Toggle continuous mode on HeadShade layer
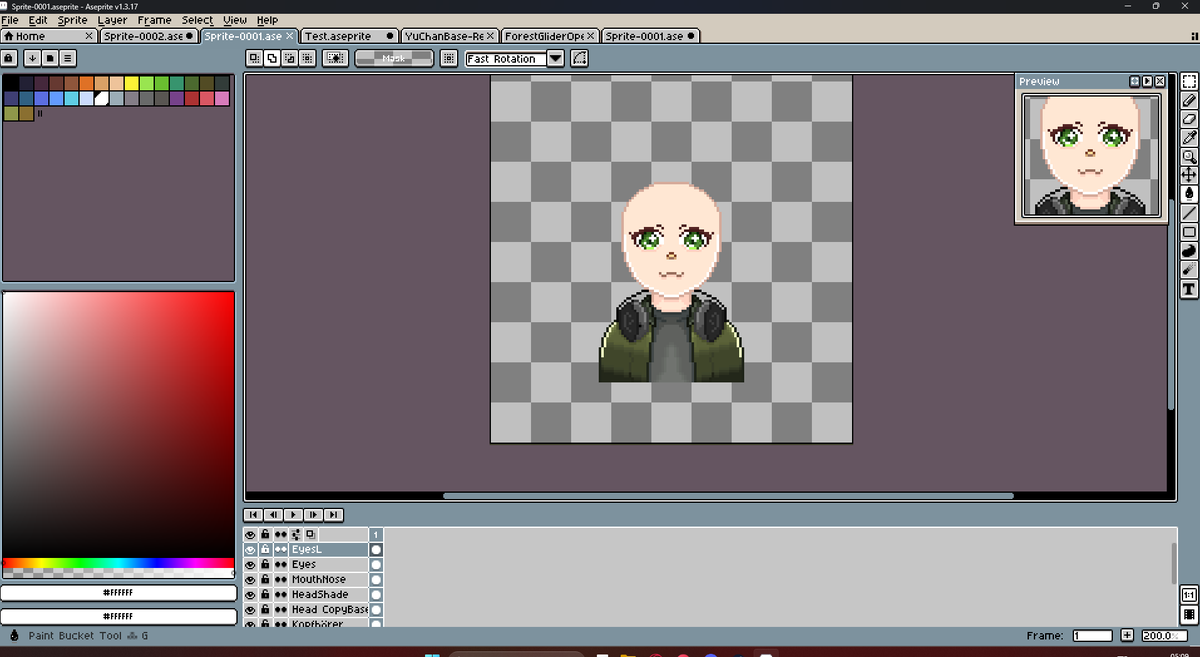This screenshot has height=657, width=1200. tap(281, 595)
